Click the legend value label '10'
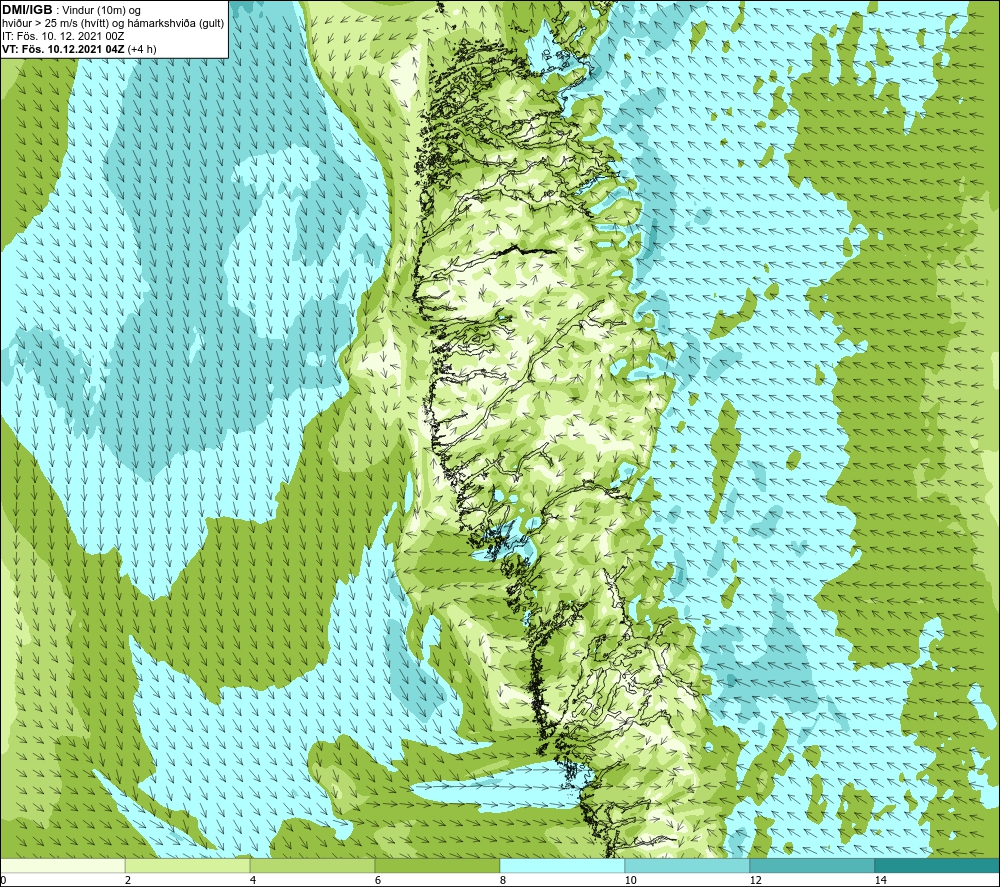This screenshot has height=887, width=1000. tap(630, 880)
